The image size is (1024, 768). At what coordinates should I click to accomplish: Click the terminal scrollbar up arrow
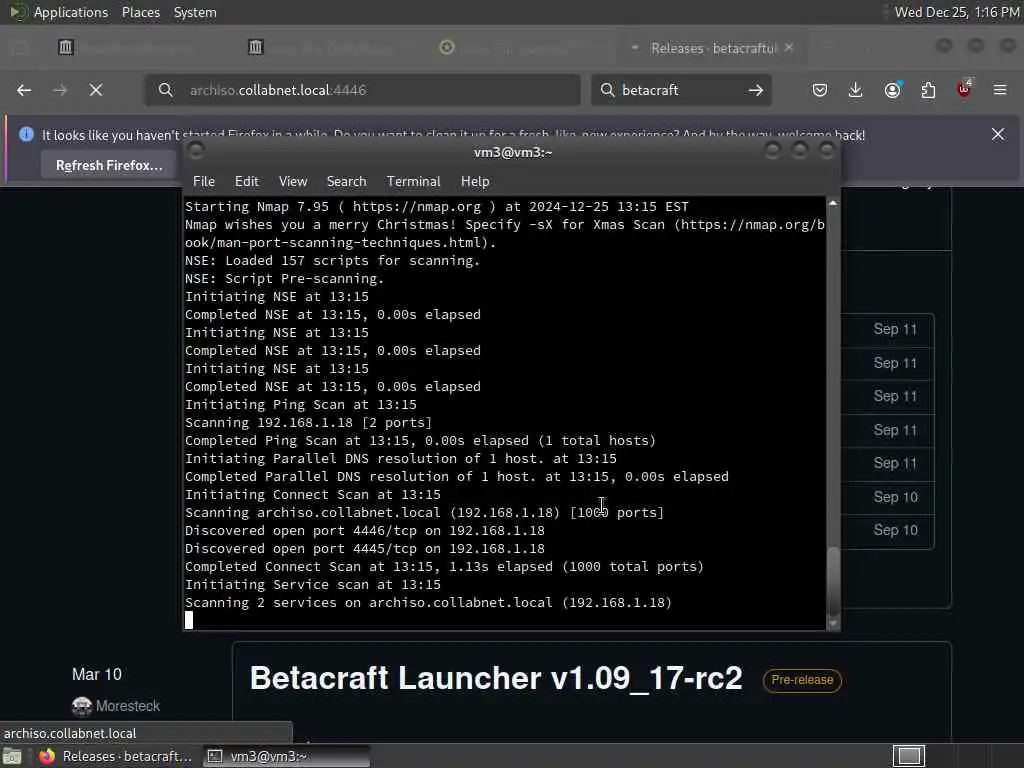pos(833,204)
